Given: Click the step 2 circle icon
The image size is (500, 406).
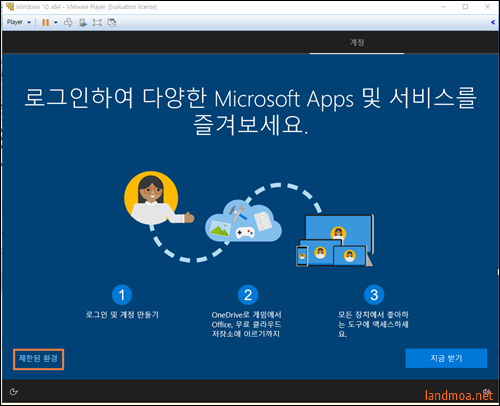Looking at the screenshot, I should coord(248,295).
